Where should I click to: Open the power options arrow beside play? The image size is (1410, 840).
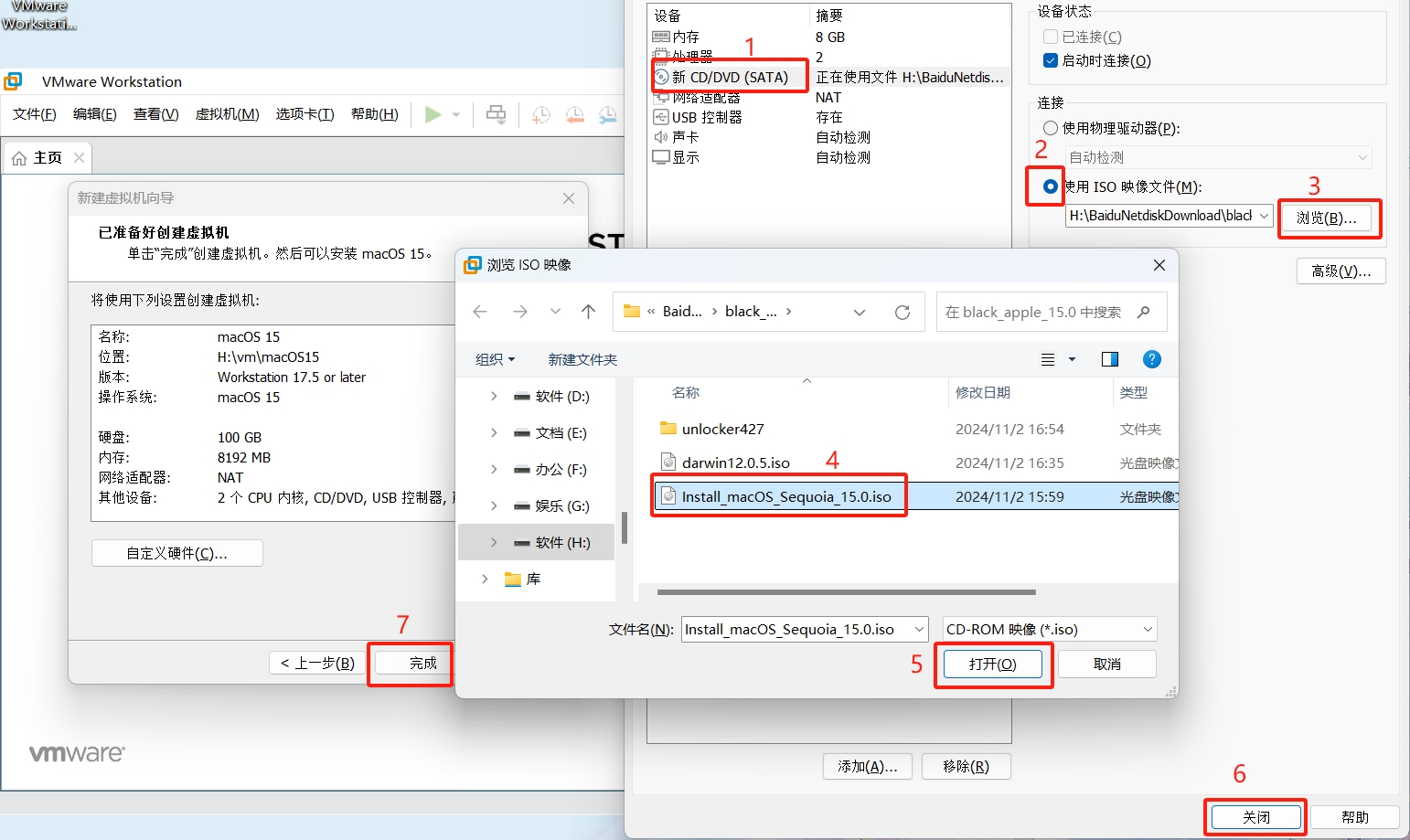(456, 115)
